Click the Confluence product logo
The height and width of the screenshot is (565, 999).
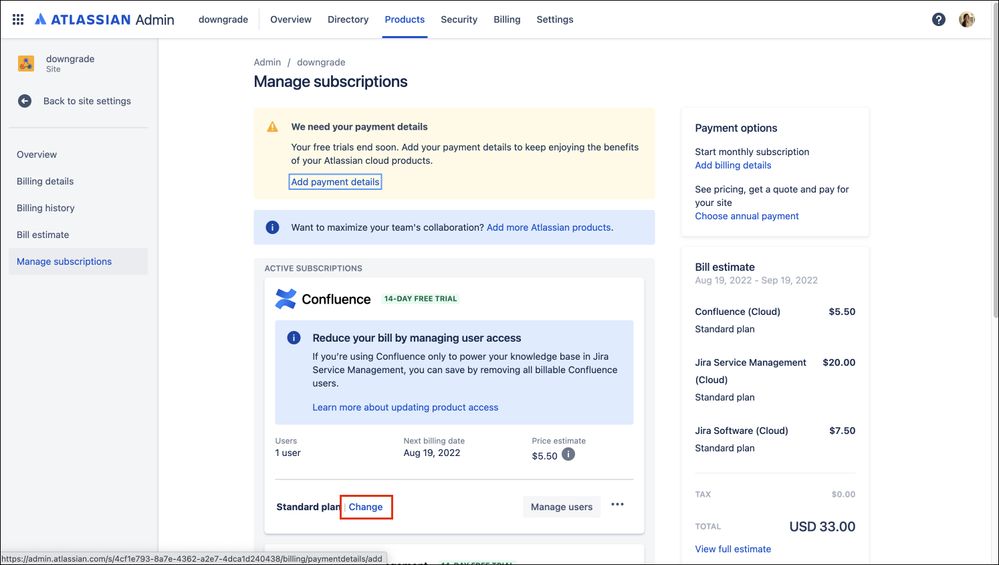285,299
